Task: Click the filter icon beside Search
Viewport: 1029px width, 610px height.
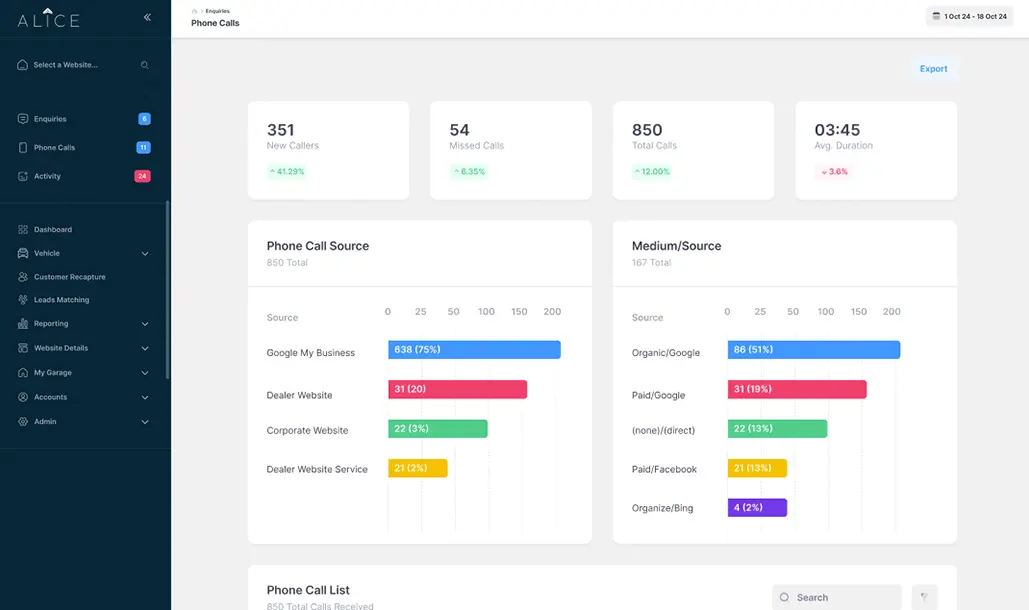Action: [x=924, y=598]
